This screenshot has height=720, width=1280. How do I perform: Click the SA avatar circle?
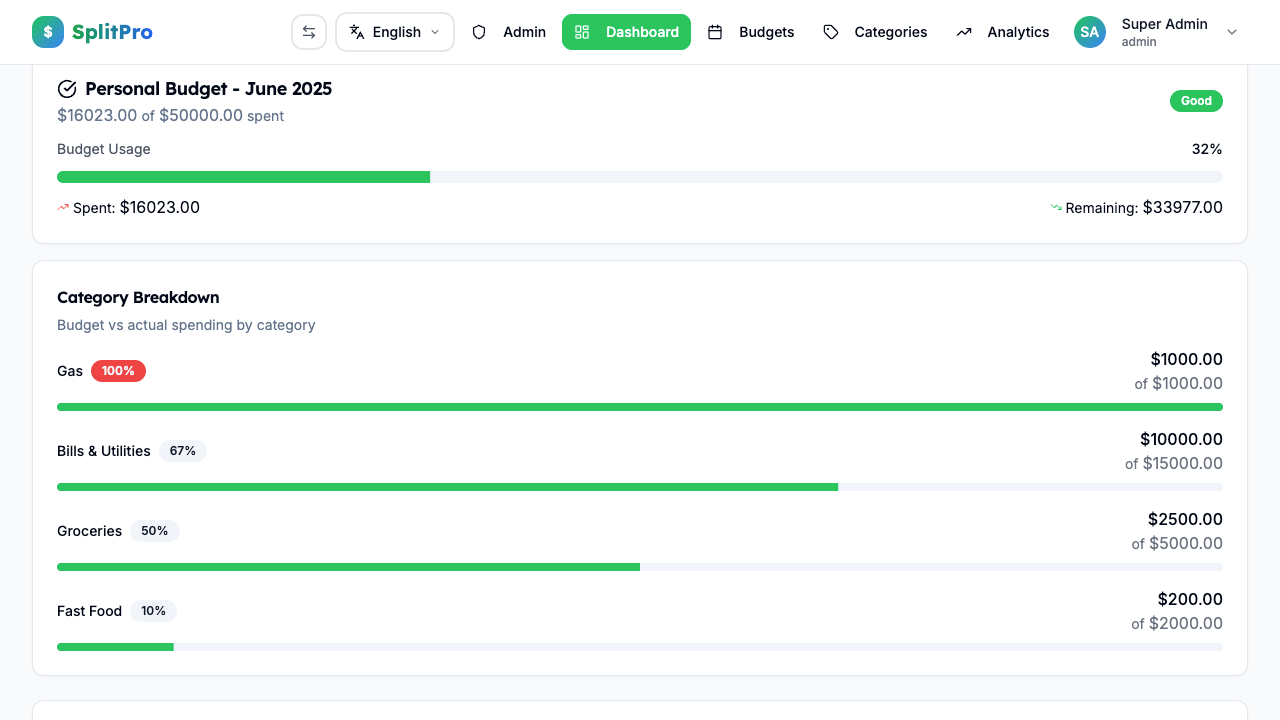1089,32
